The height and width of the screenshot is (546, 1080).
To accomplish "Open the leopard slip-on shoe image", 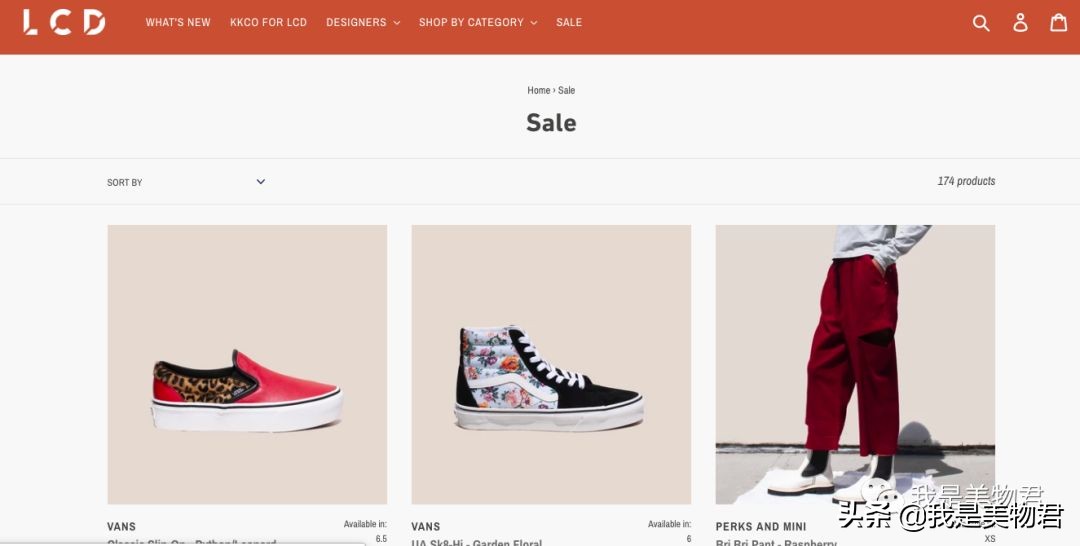I will click(x=247, y=364).
